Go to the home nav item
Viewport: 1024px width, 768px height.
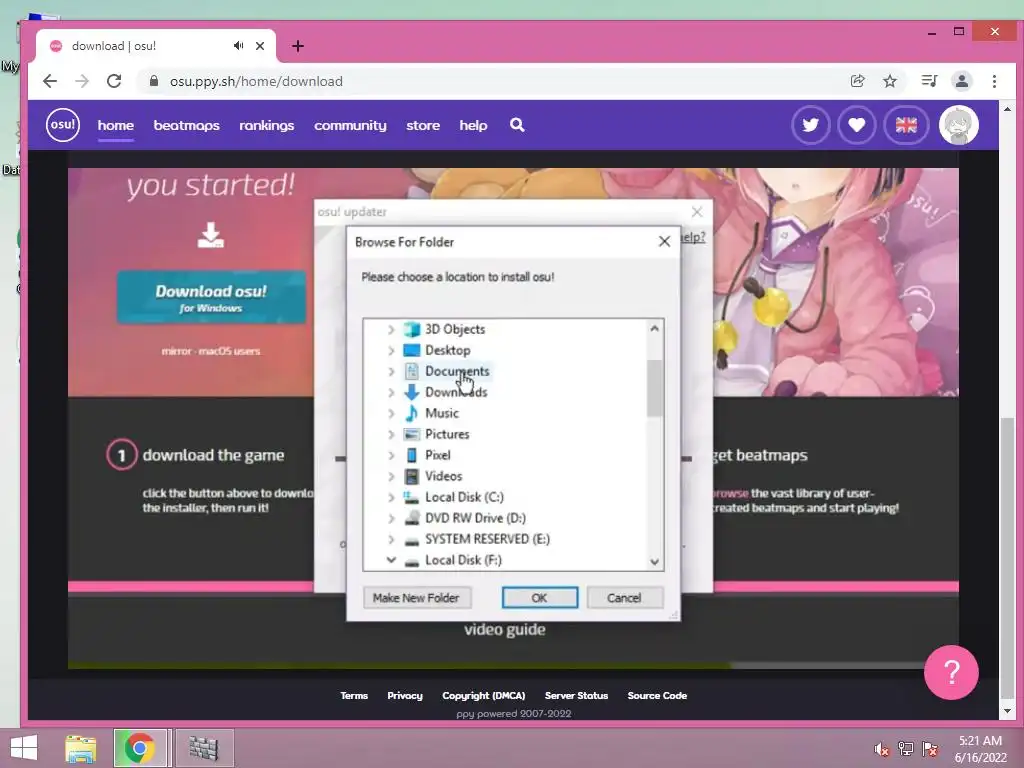click(x=116, y=125)
